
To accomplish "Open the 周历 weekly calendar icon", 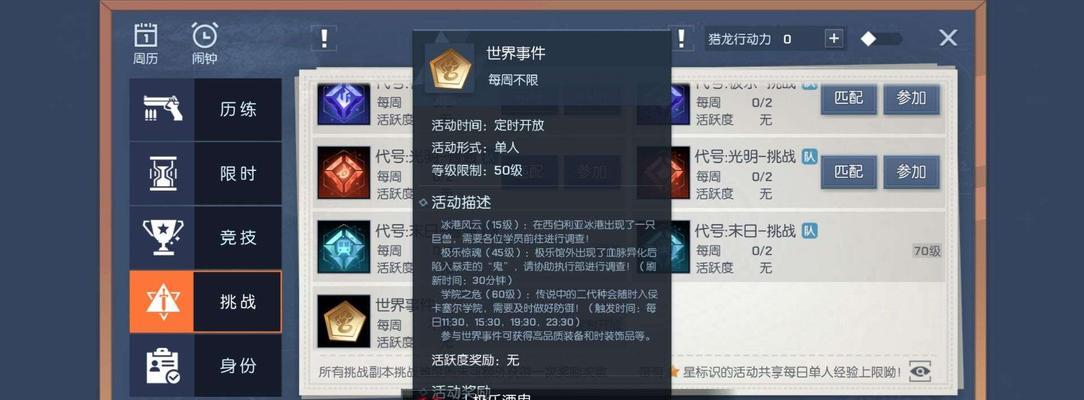I will pos(145,43).
